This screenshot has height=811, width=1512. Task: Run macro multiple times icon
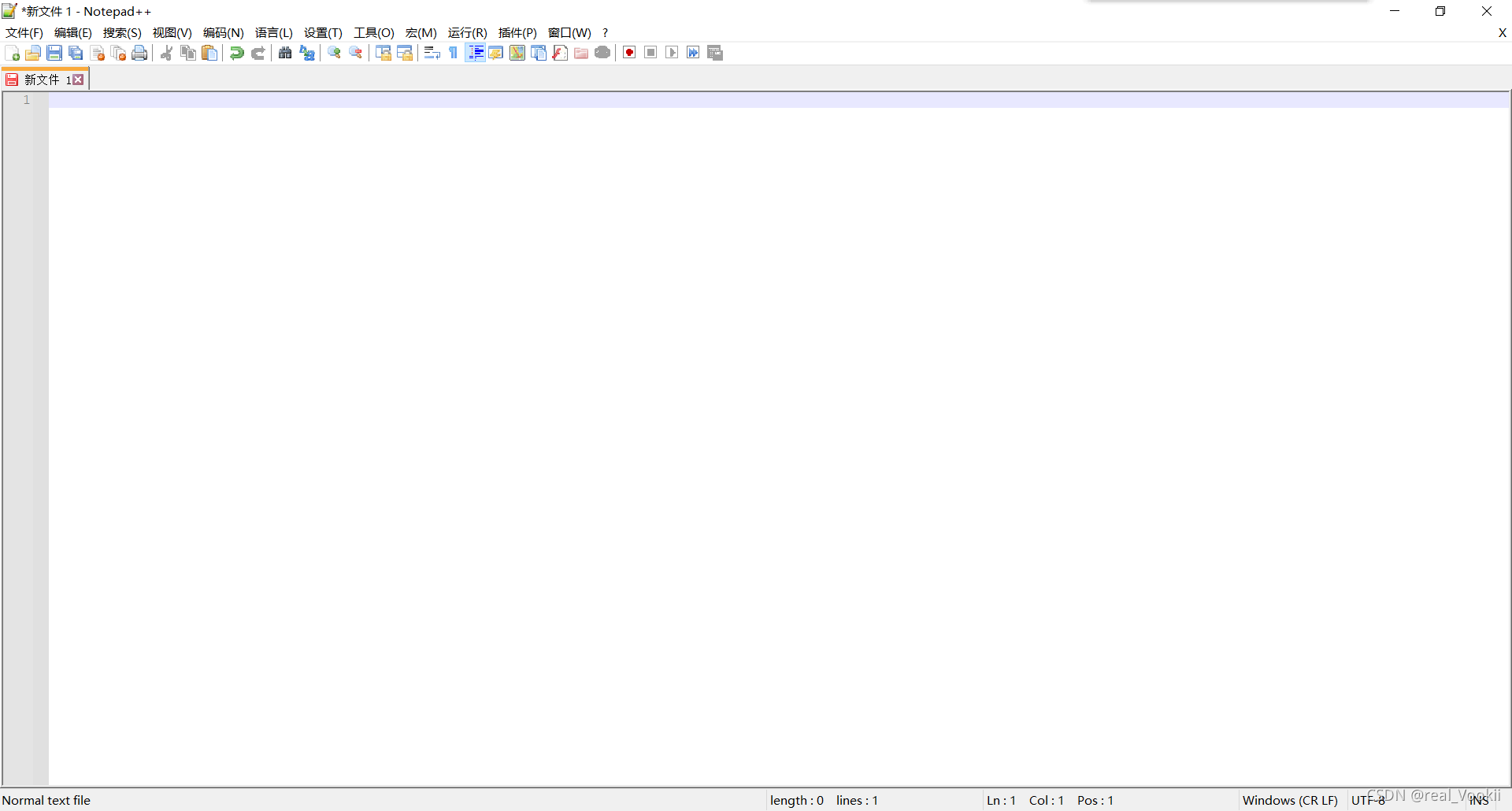tap(693, 53)
